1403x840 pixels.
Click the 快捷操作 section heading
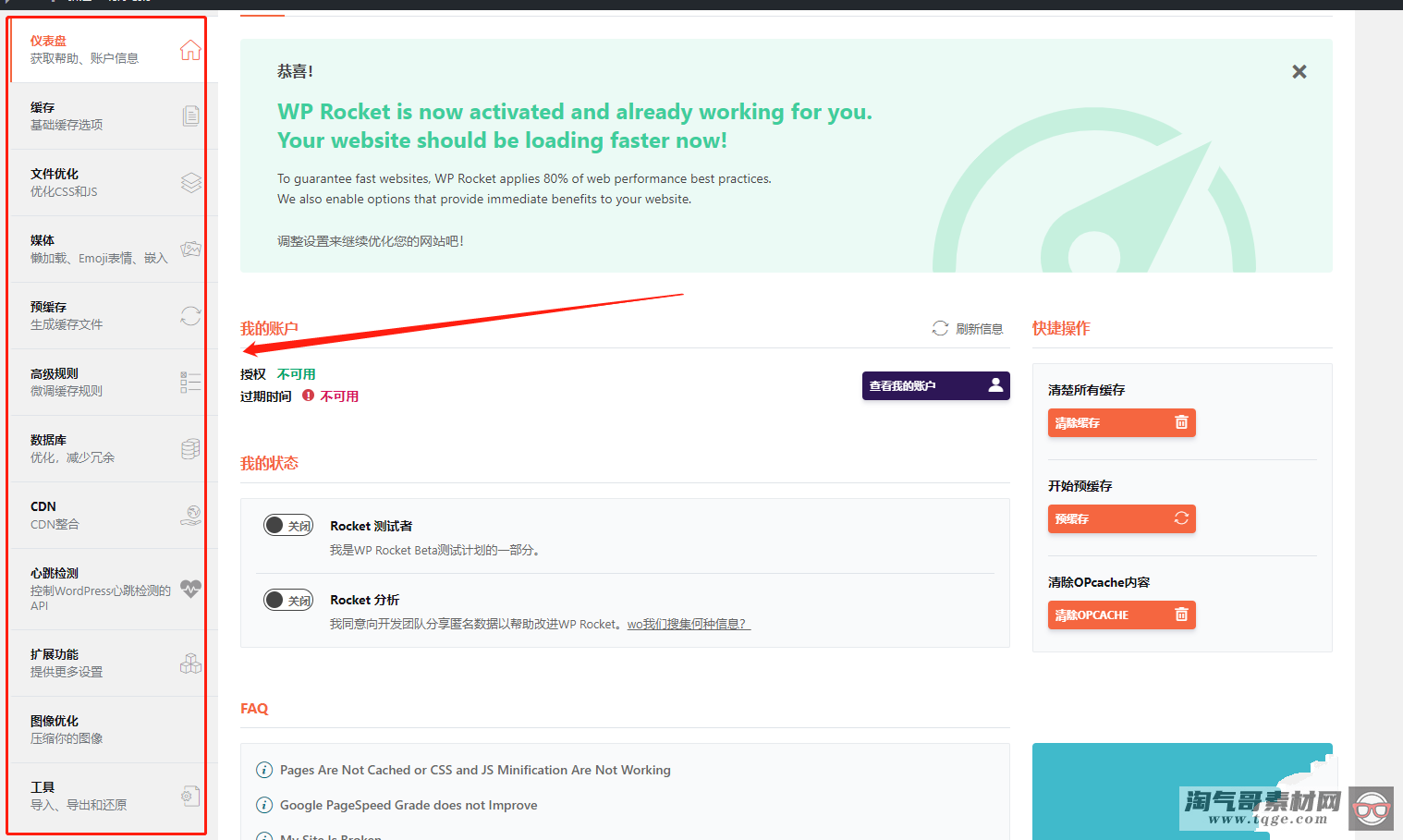click(x=1061, y=328)
